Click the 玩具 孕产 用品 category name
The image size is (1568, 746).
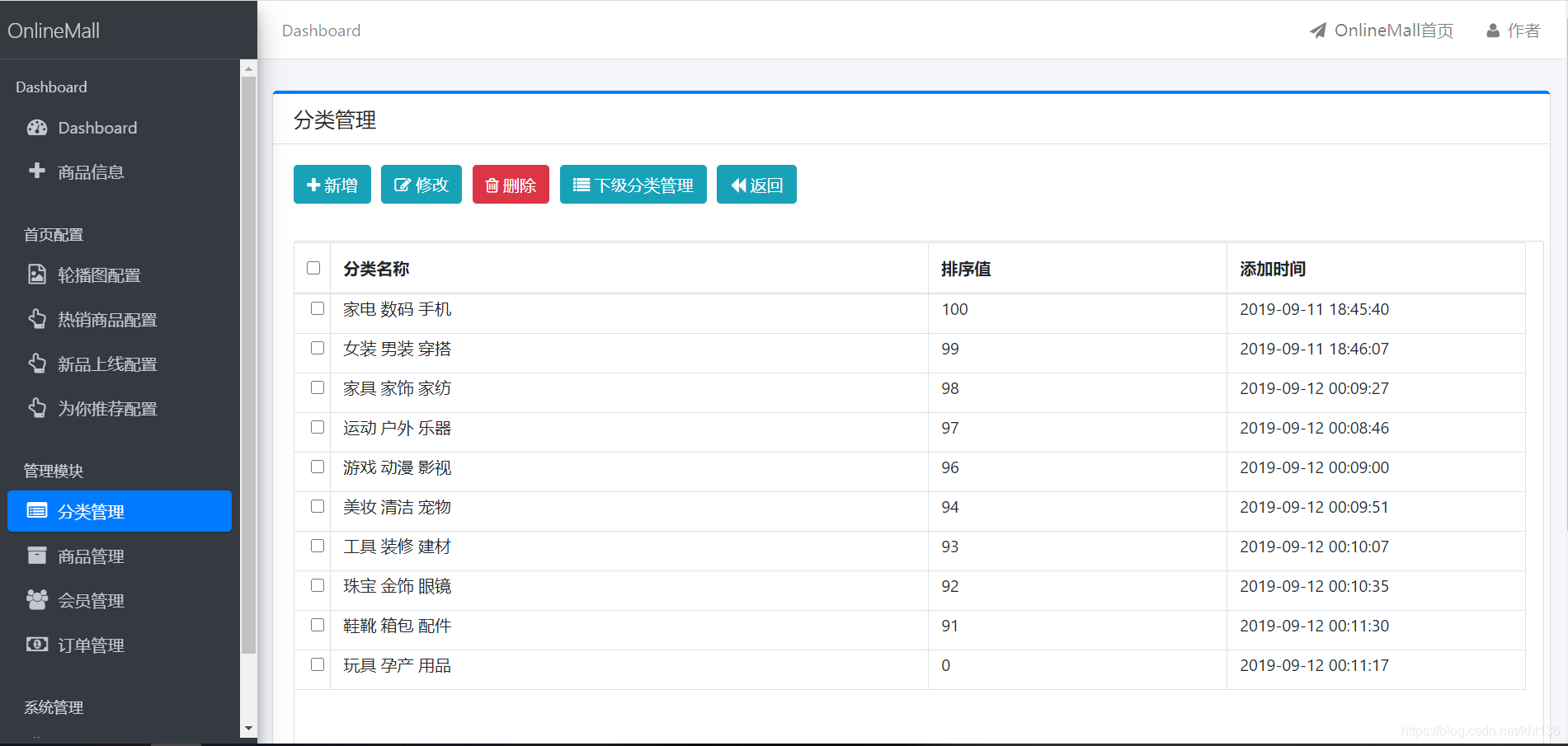[398, 665]
